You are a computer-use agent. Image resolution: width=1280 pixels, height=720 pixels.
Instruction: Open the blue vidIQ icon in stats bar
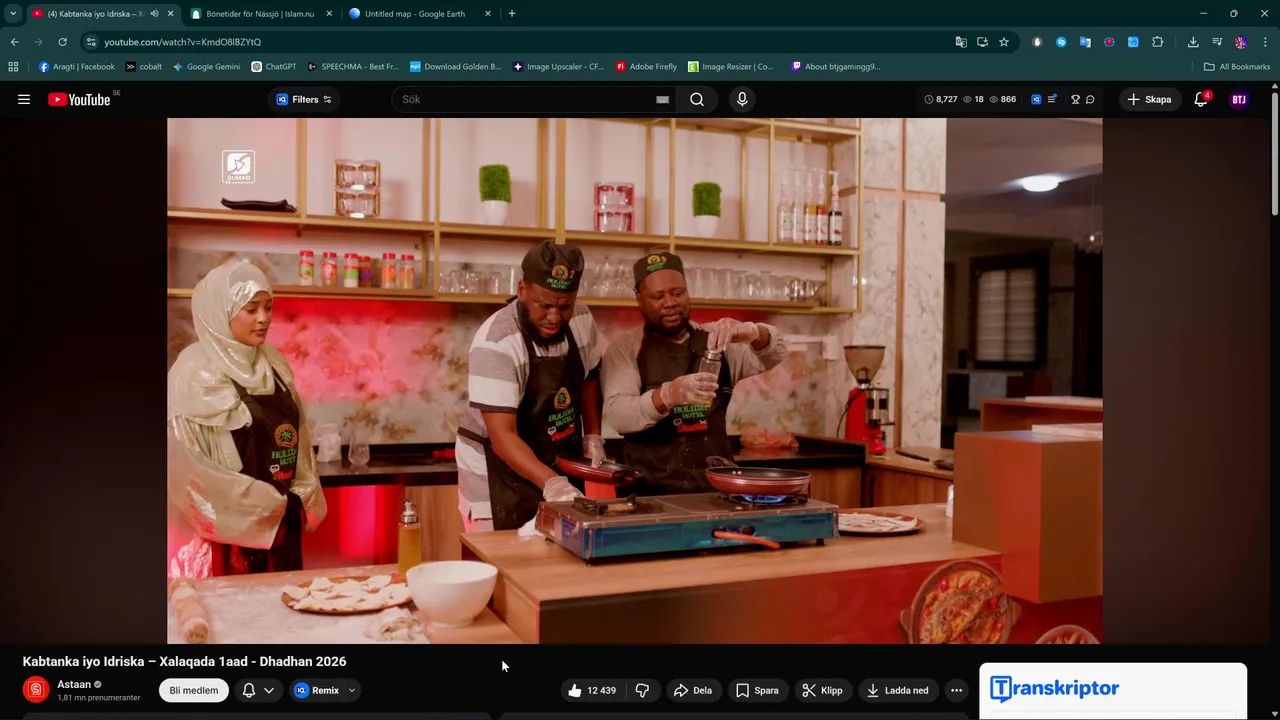pyautogui.click(x=1036, y=99)
